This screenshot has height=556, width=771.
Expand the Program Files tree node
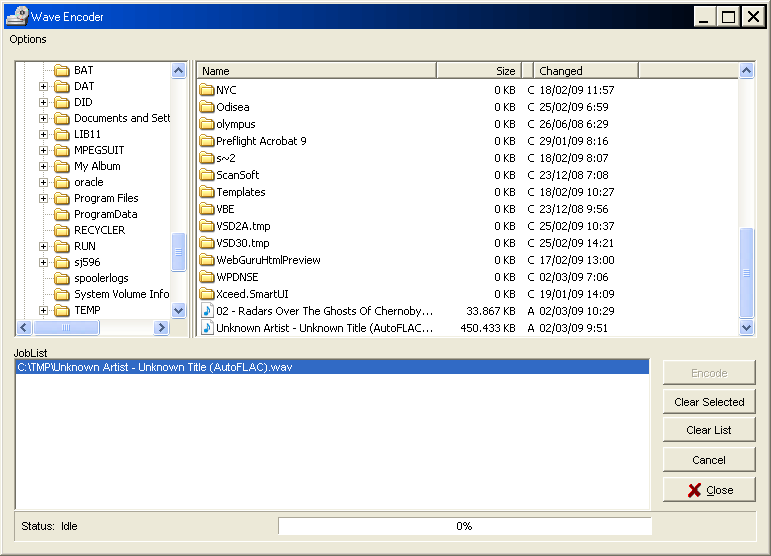point(44,198)
